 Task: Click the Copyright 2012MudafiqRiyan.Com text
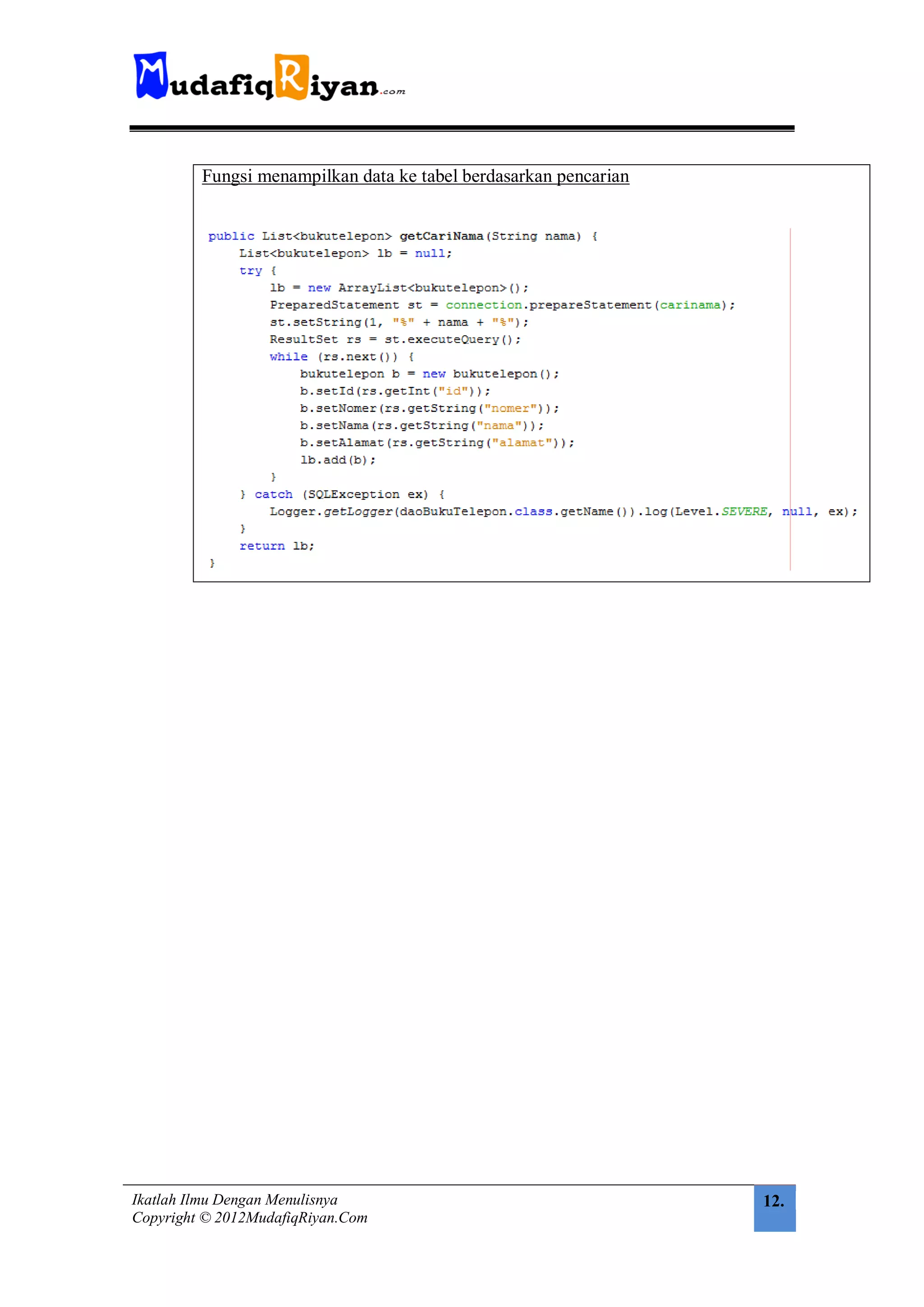pyautogui.click(x=249, y=1218)
